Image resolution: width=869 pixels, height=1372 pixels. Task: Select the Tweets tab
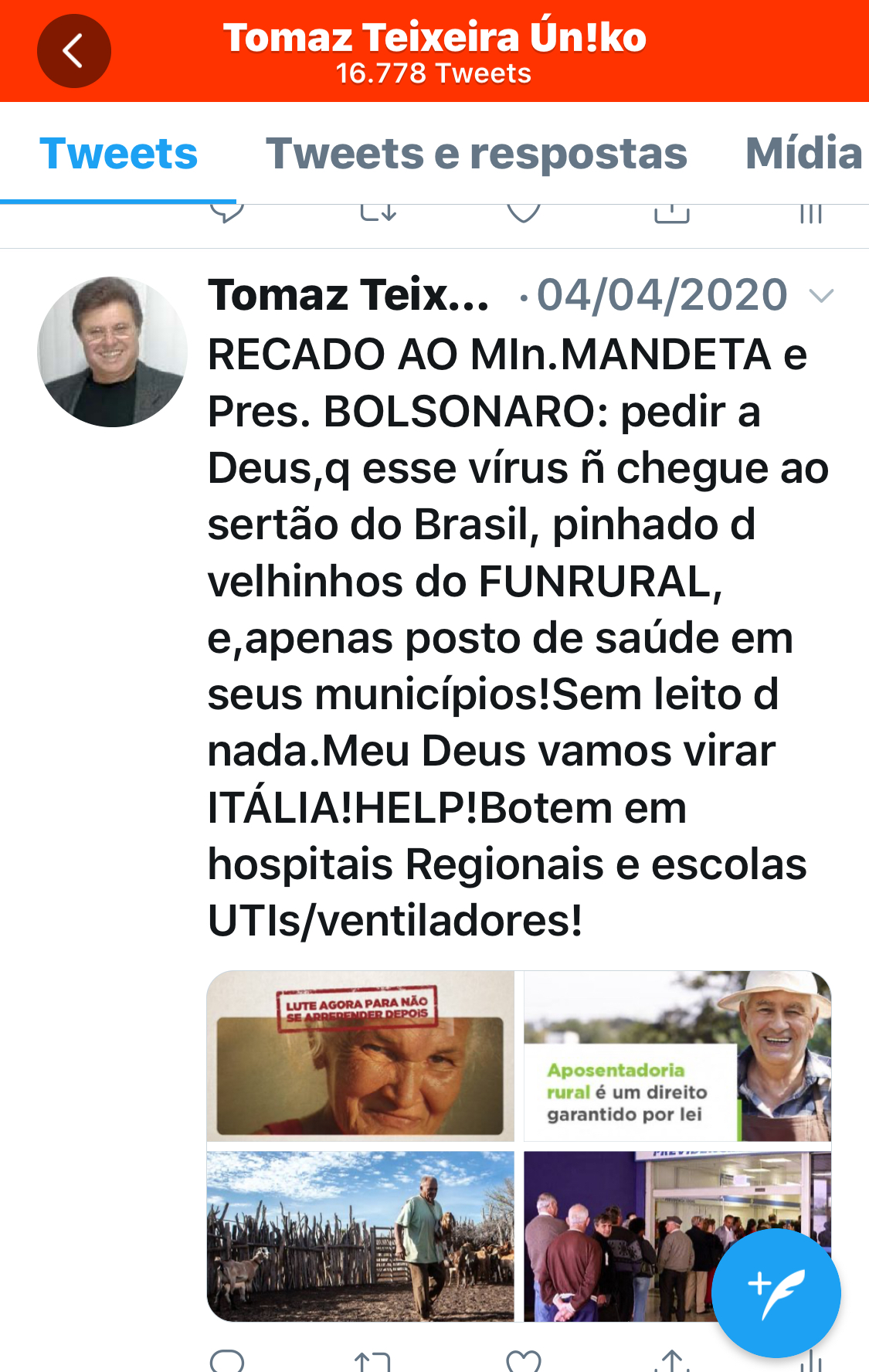[119, 153]
